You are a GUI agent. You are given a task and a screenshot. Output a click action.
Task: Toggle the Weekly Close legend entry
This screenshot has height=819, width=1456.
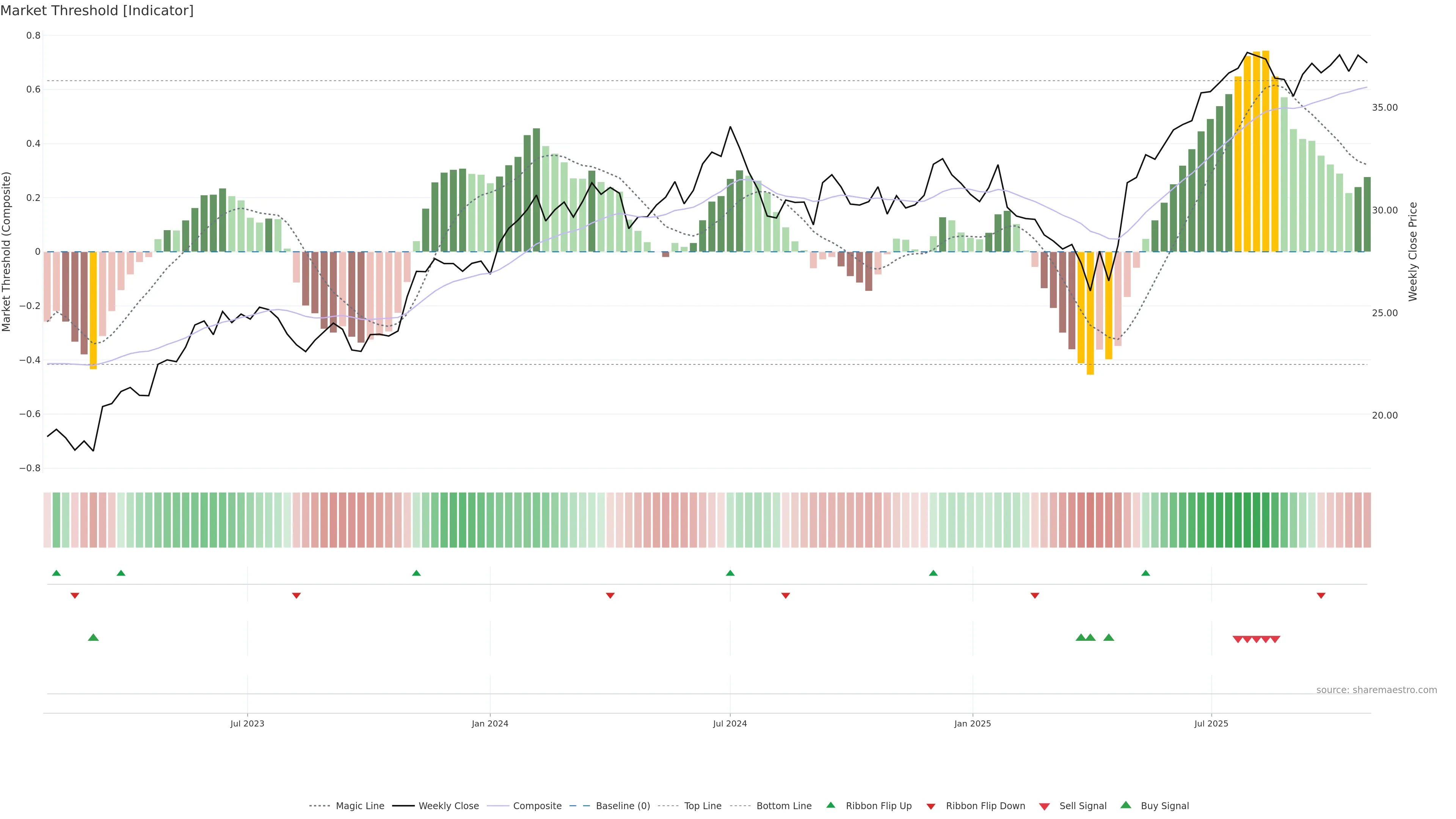[x=448, y=806]
